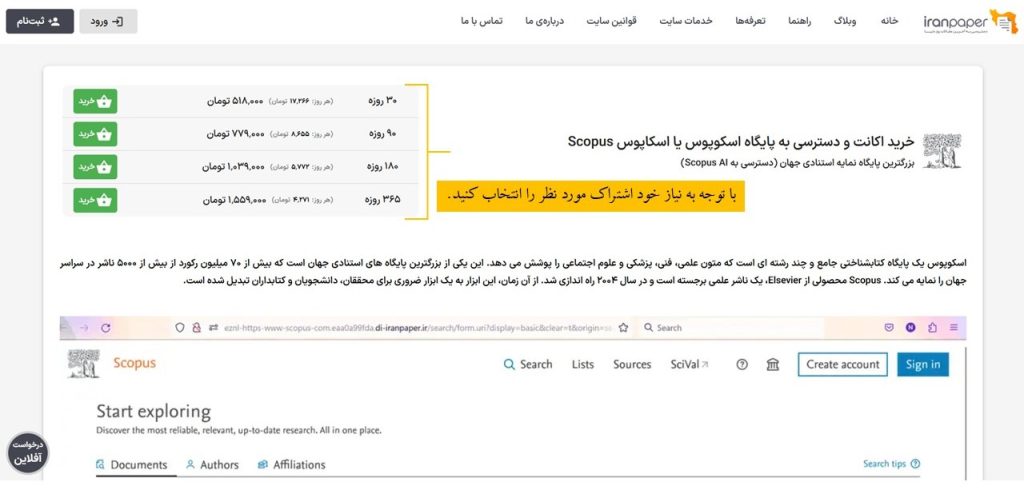This screenshot has width=1024, height=490.
Task: Open the خانه menu item
Action: [889, 21]
